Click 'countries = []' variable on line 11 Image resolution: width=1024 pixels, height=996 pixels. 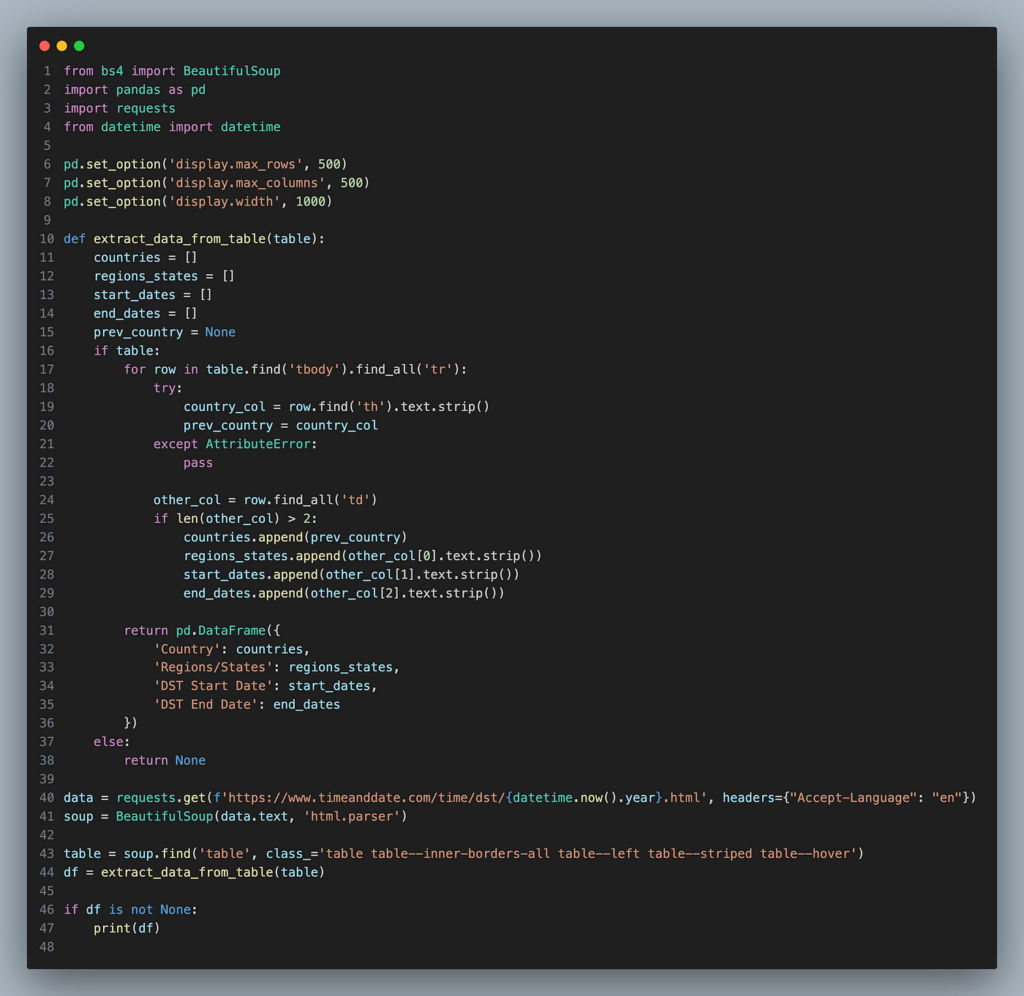click(145, 257)
